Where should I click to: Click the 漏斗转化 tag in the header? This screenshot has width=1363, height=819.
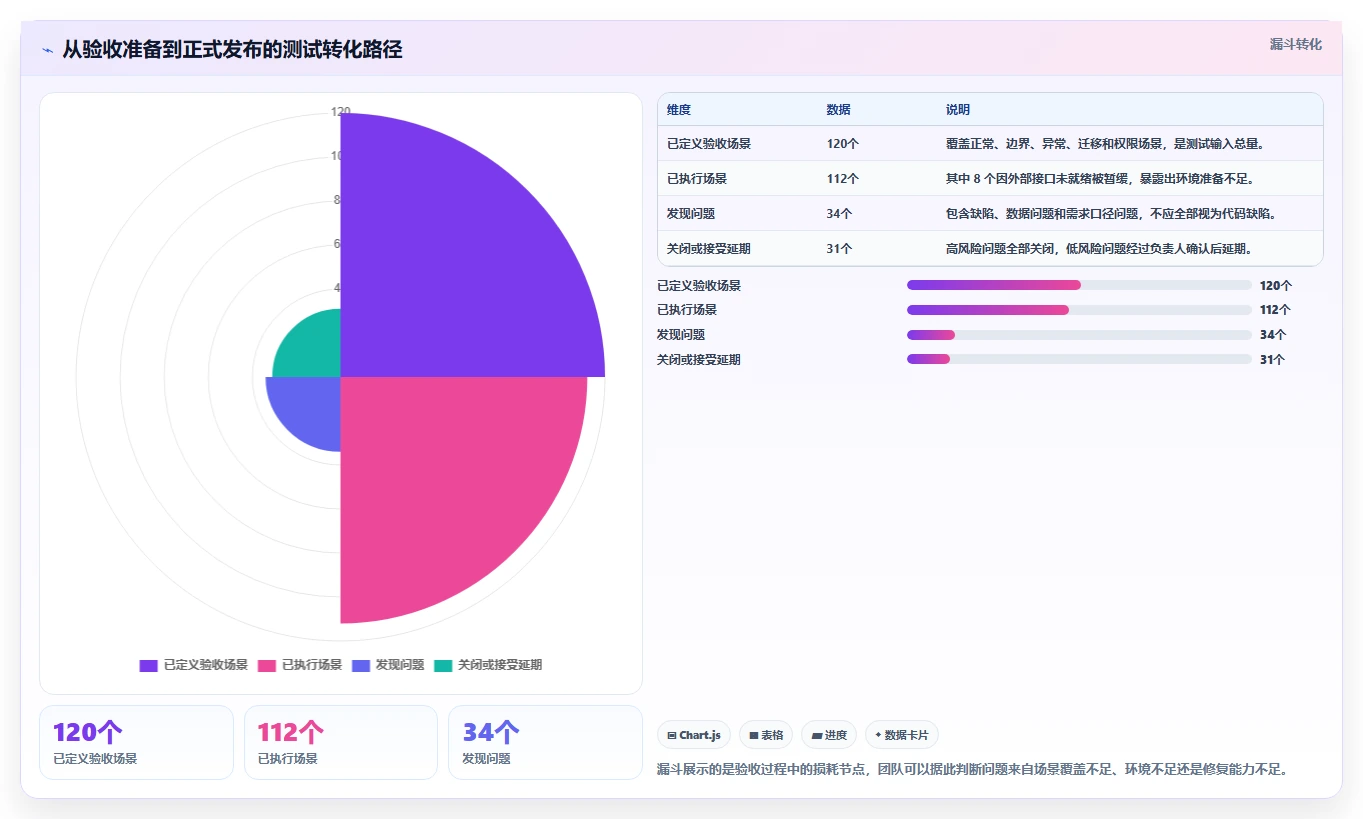[1296, 45]
